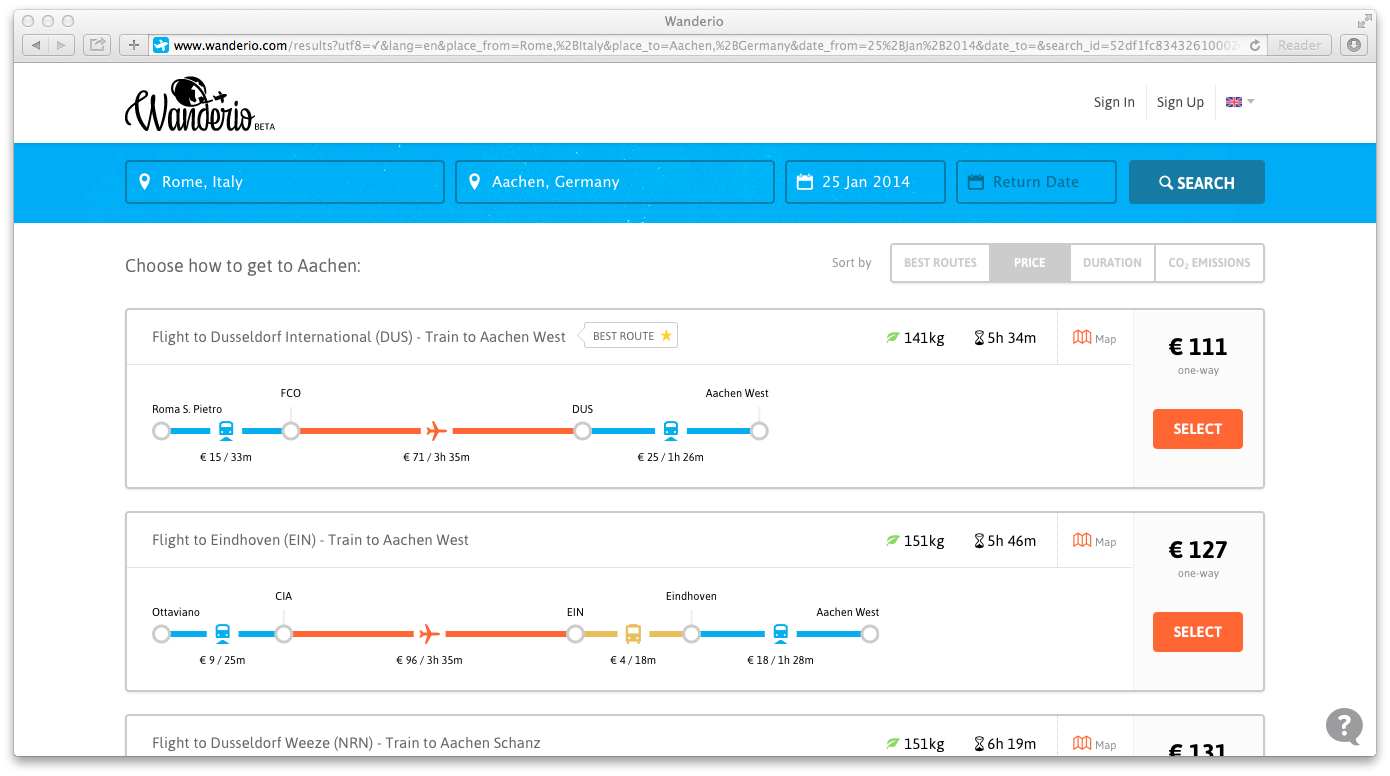The height and width of the screenshot is (776, 1390).
Task: Click the Sign Up link
Action: (1180, 102)
